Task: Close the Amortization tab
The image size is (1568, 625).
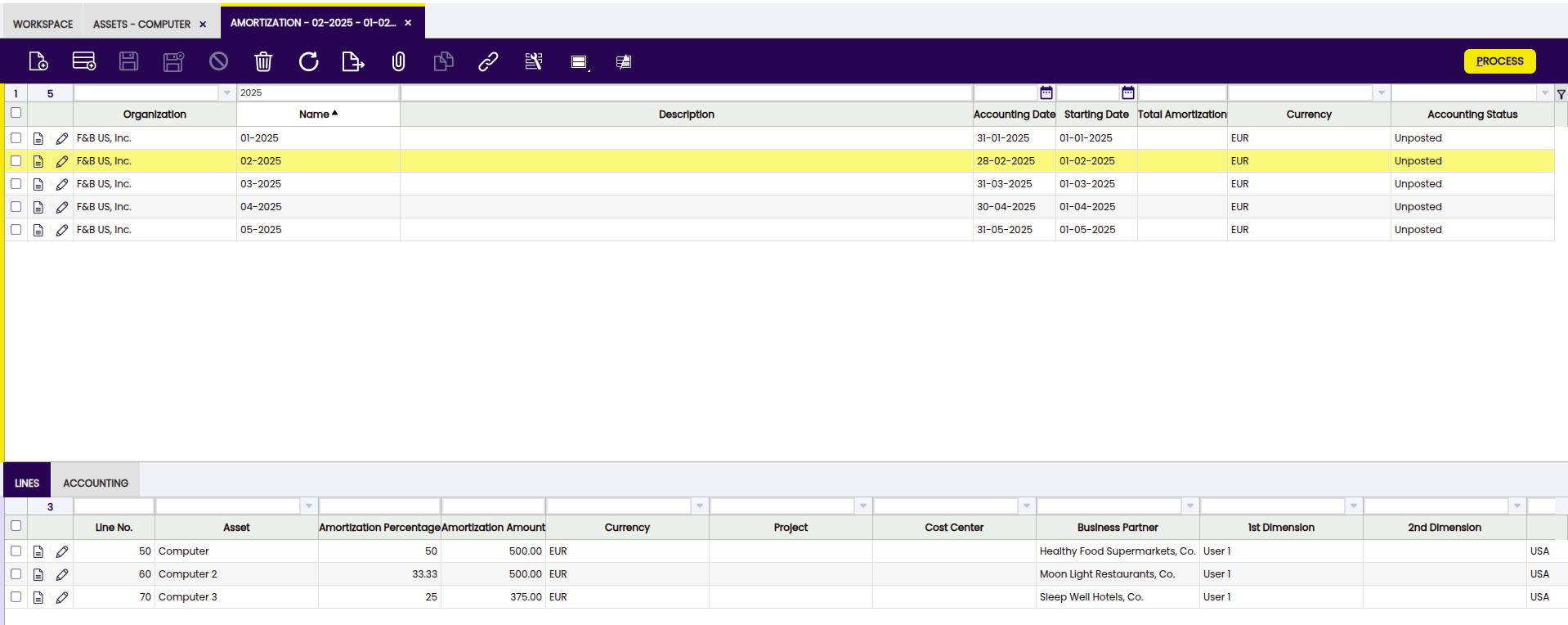Action: [408, 23]
